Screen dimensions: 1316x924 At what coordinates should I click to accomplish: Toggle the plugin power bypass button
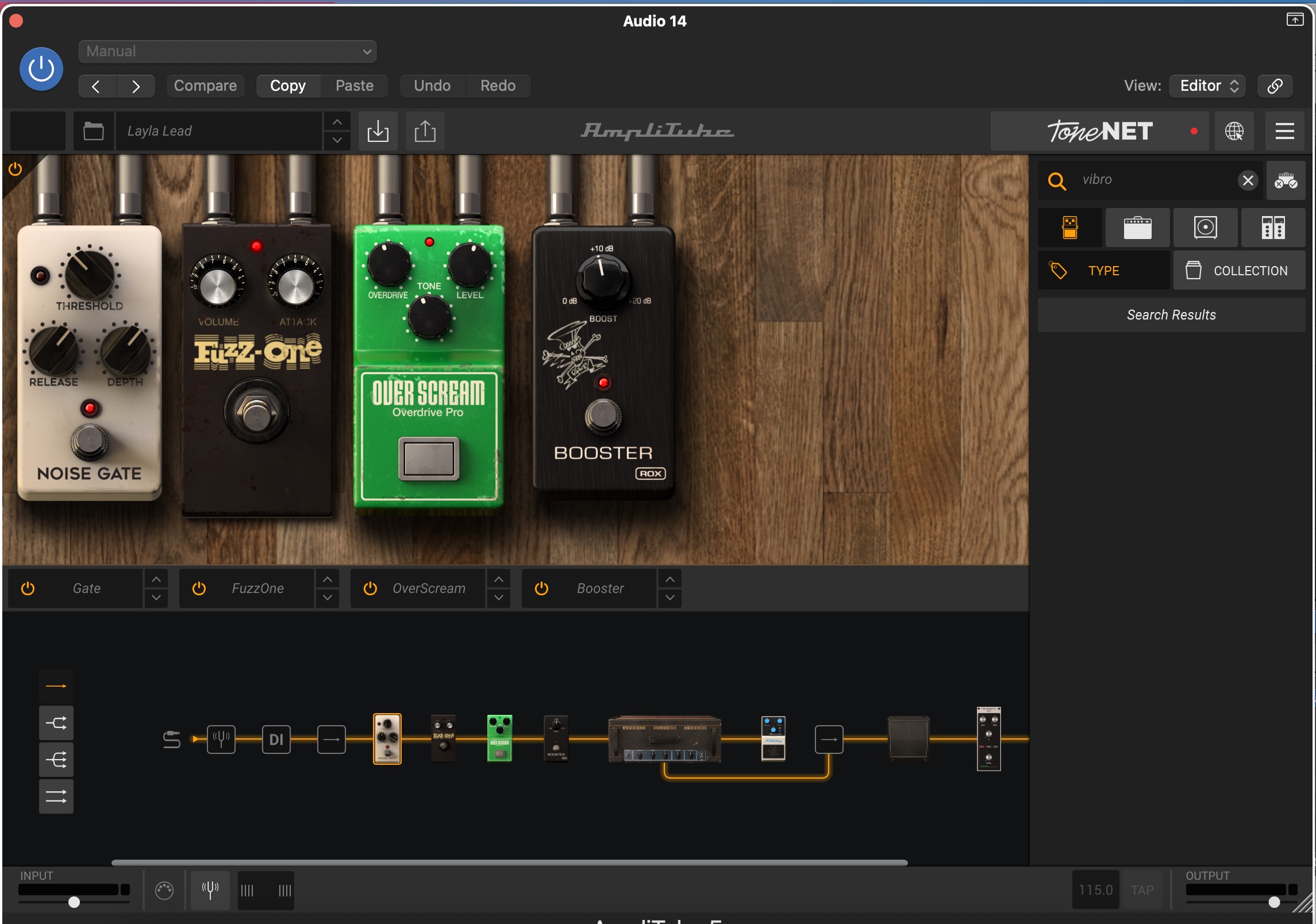point(41,70)
